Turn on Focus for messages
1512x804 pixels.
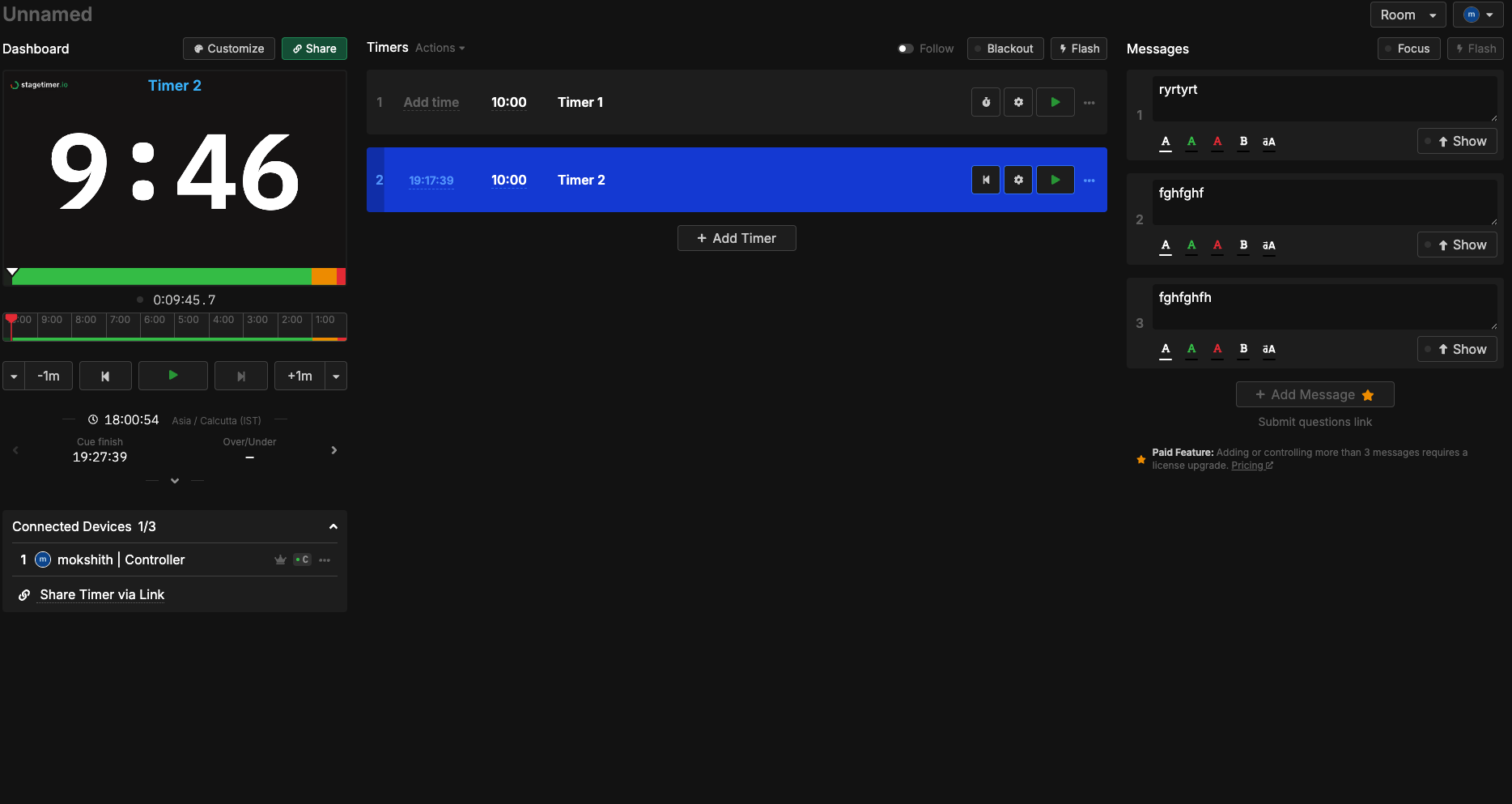(1408, 49)
